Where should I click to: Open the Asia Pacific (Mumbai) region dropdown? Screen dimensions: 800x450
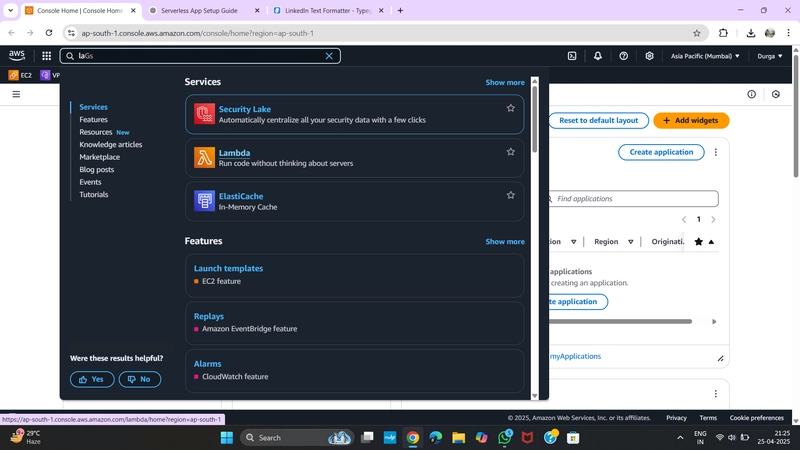click(705, 56)
